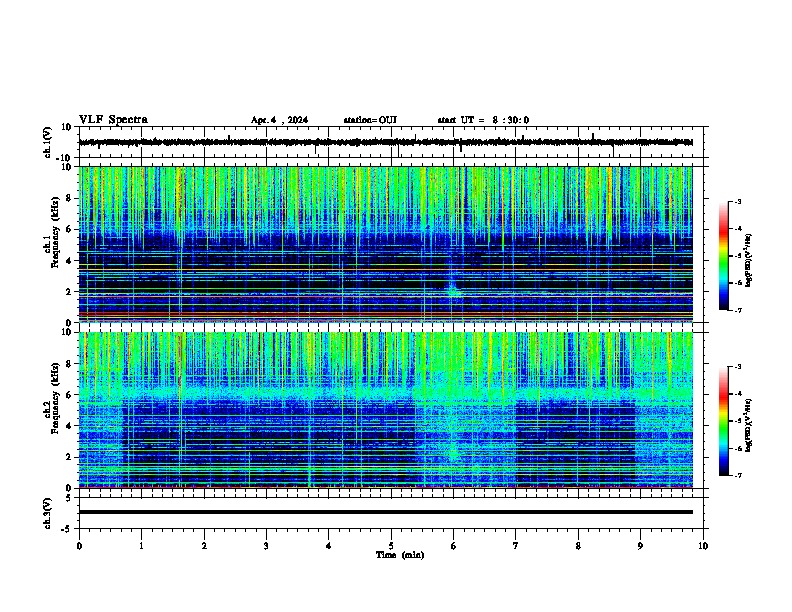Viewport: 792px width, 612px height.
Task: Click time axis tick label "9"
Action: click(640, 546)
